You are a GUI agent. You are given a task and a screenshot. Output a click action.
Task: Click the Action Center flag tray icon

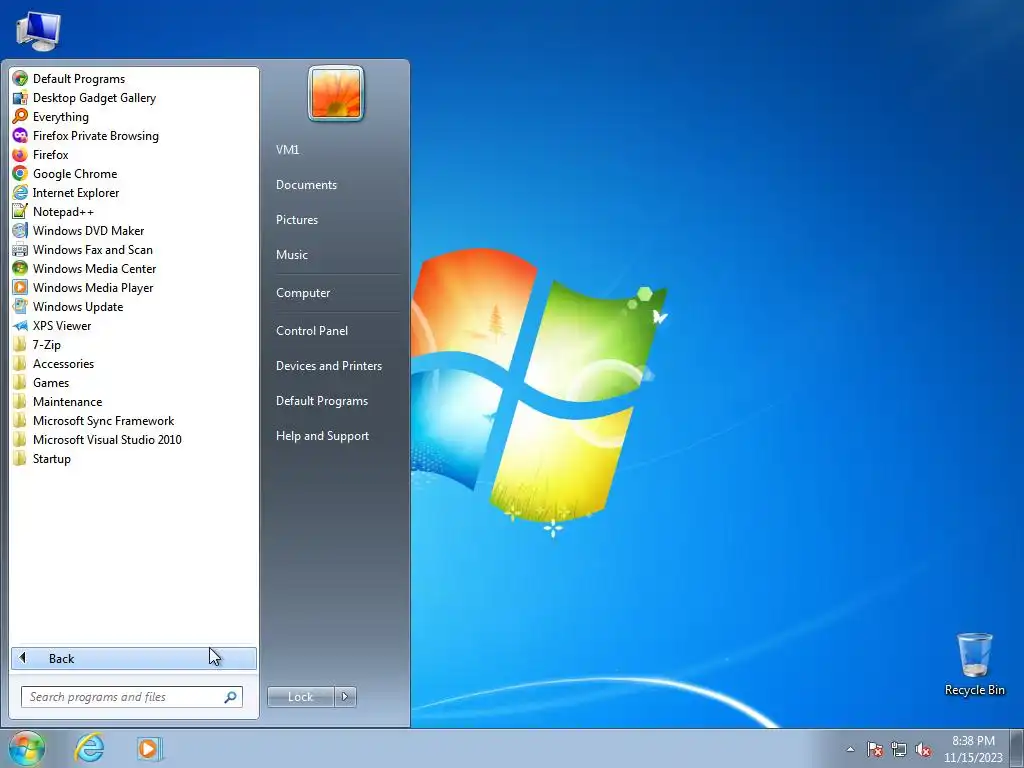coord(874,750)
